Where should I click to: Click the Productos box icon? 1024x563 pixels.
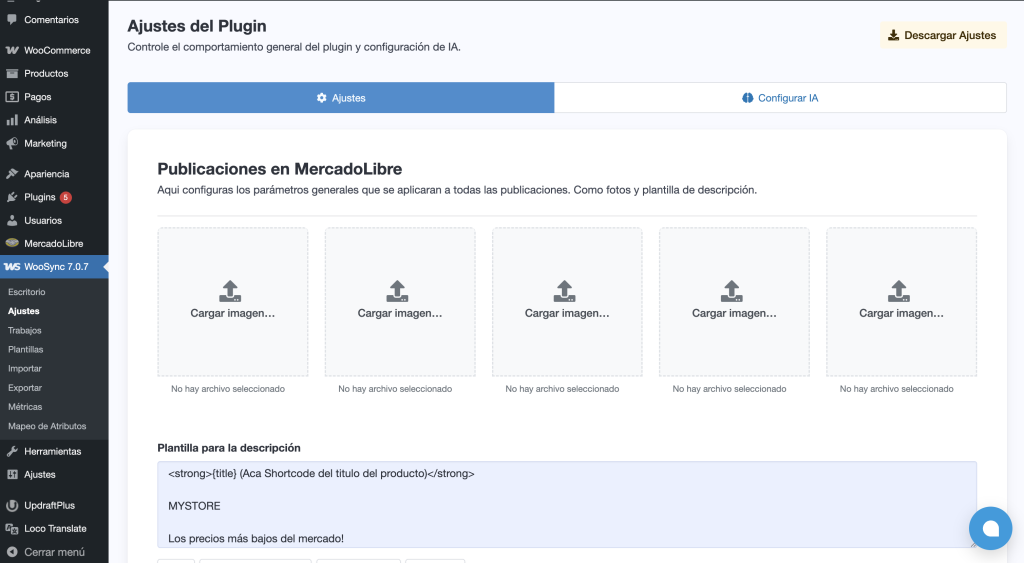pos(12,74)
